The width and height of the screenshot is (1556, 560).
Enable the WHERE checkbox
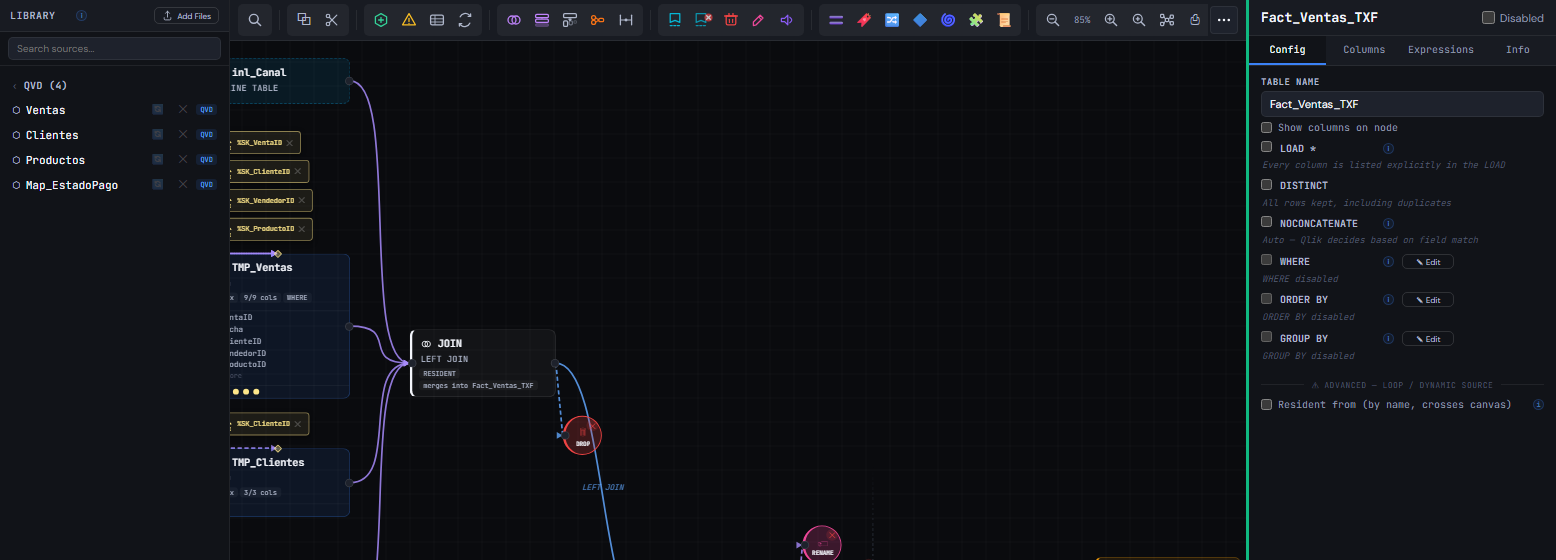point(1266,260)
